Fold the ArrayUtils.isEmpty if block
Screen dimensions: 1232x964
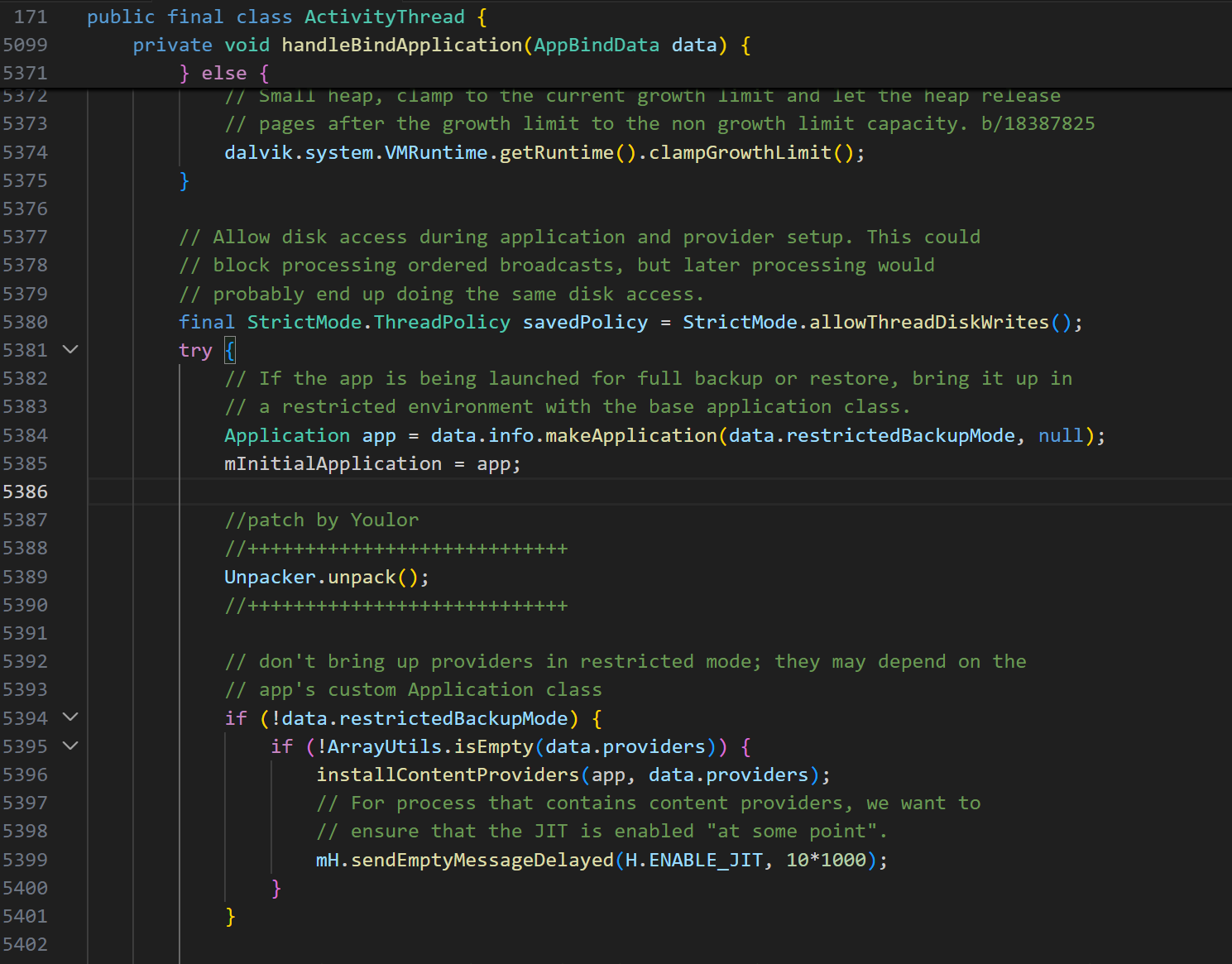[x=70, y=746]
